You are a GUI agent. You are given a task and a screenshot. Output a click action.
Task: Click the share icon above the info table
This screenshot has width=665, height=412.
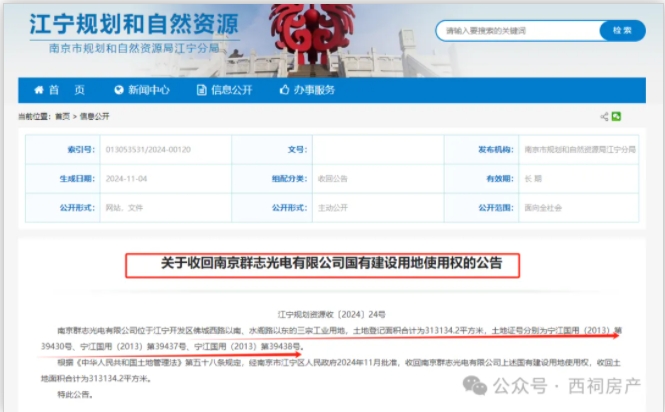[x=605, y=117]
